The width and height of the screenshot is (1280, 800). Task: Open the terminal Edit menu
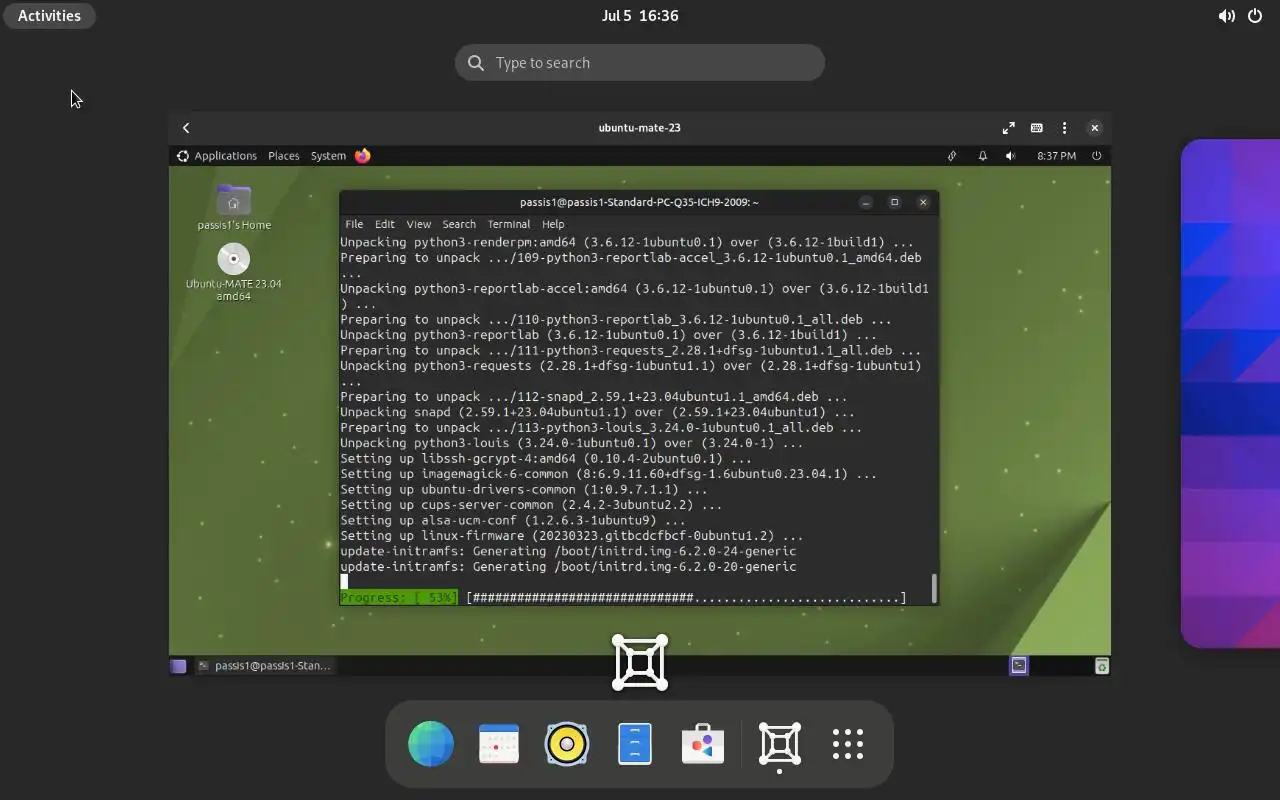pyautogui.click(x=385, y=224)
